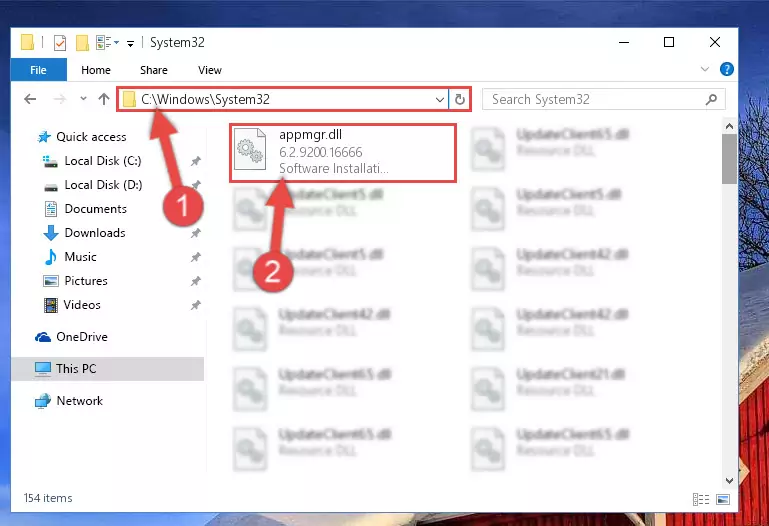Click the scrollbar down arrow
769x526 pixels.
tap(729, 481)
